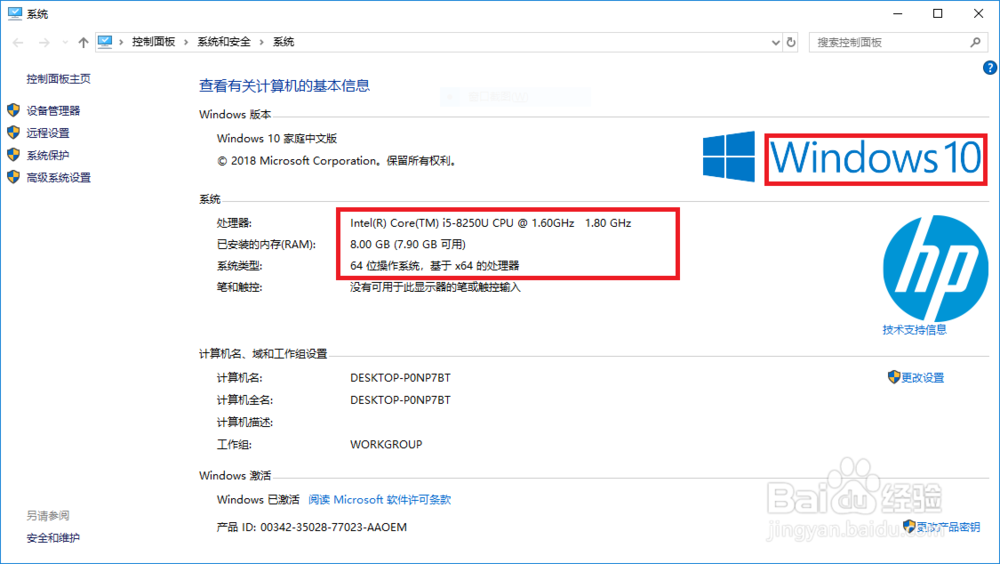Viewport: 1000px width, 564px height.
Task: Open the recent locations dropdown arrow
Action: [65, 42]
